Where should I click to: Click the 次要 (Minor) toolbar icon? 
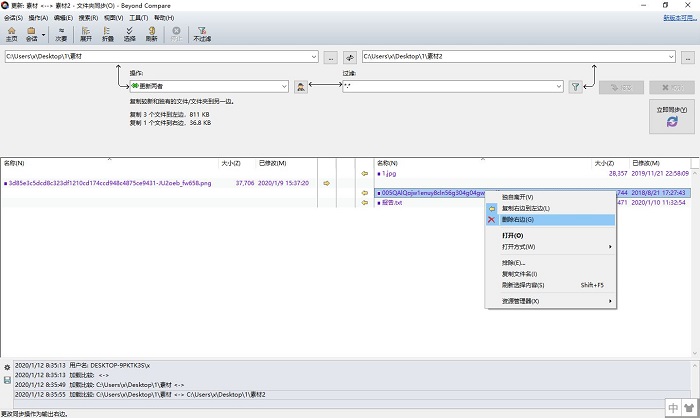coord(61,34)
